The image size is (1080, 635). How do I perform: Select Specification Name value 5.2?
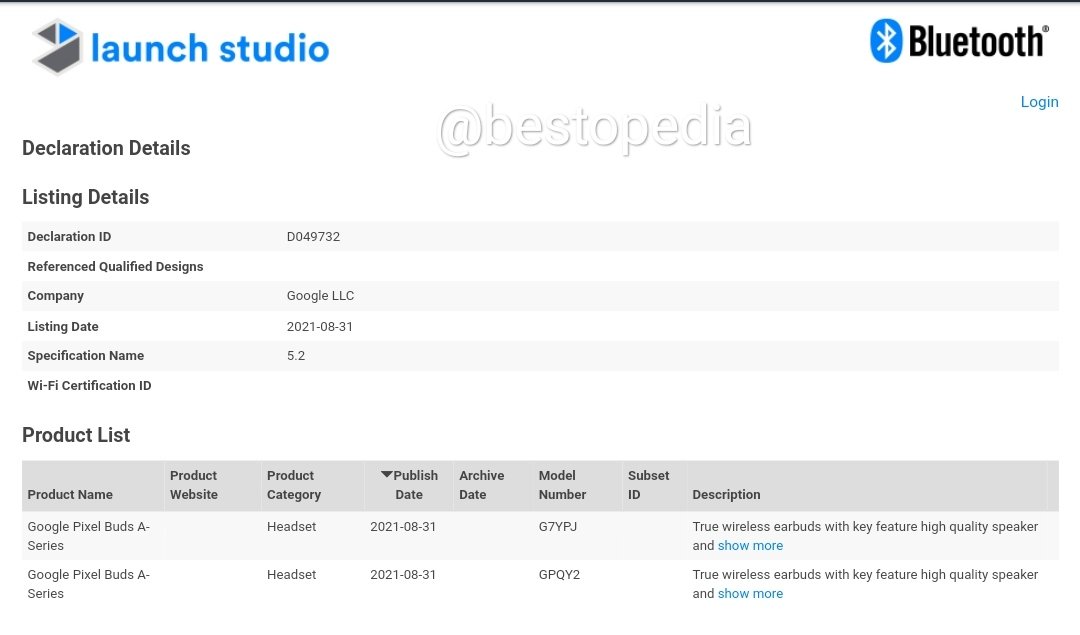pos(295,355)
